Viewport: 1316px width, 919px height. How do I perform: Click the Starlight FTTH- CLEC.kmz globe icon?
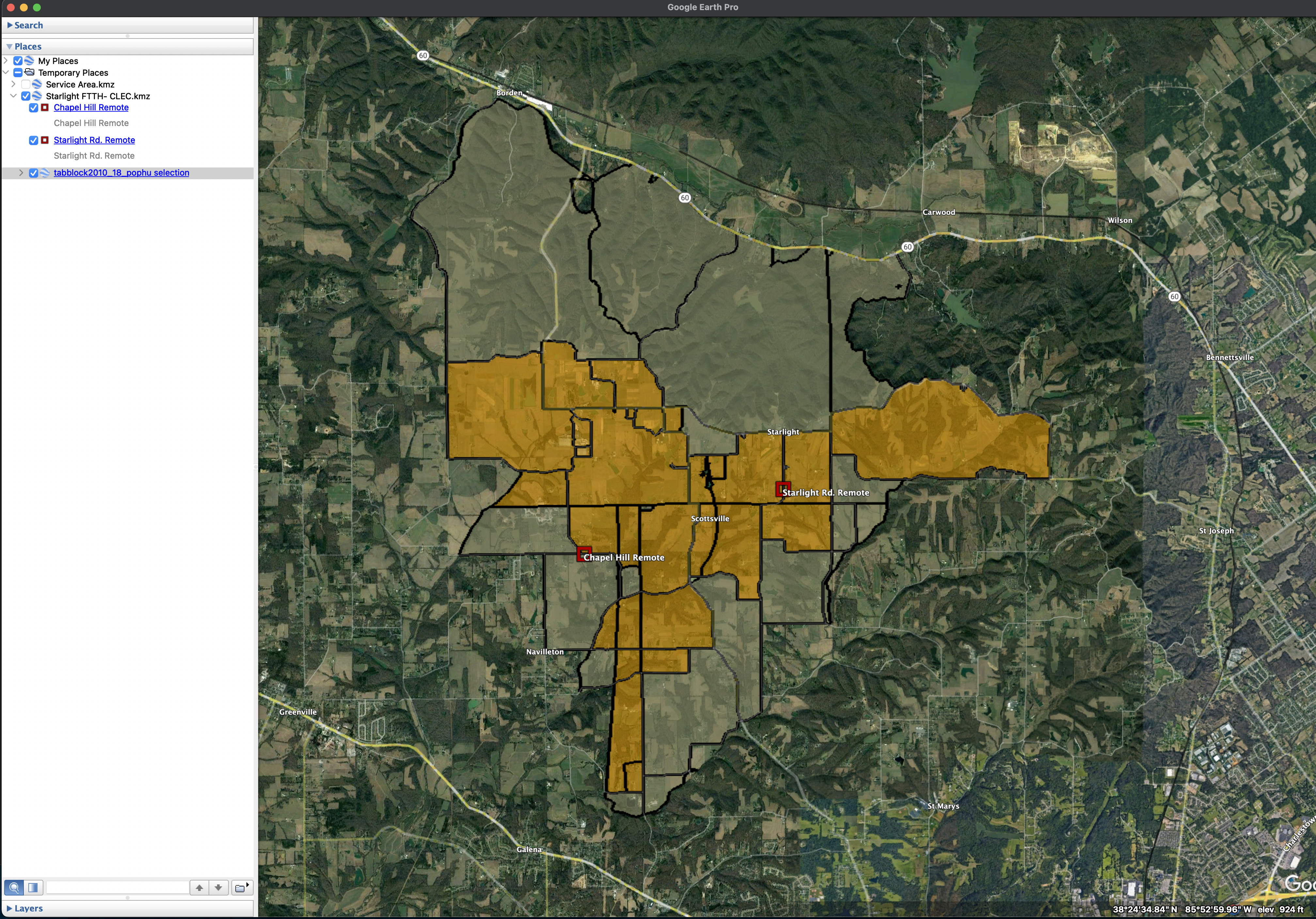point(37,96)
